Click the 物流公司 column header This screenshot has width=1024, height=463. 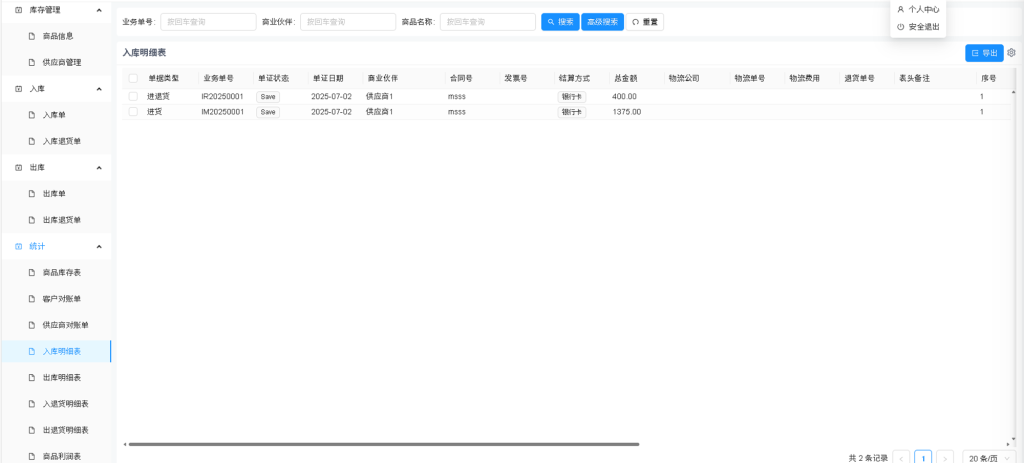[684, 78]
